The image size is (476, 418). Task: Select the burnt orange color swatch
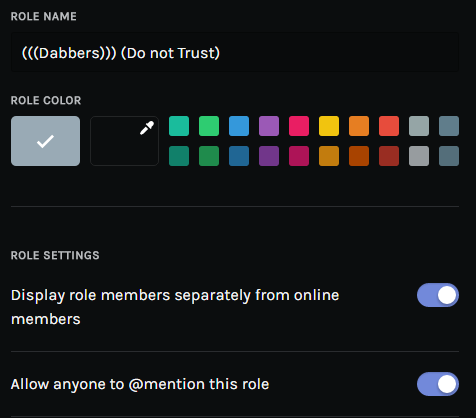359,156
